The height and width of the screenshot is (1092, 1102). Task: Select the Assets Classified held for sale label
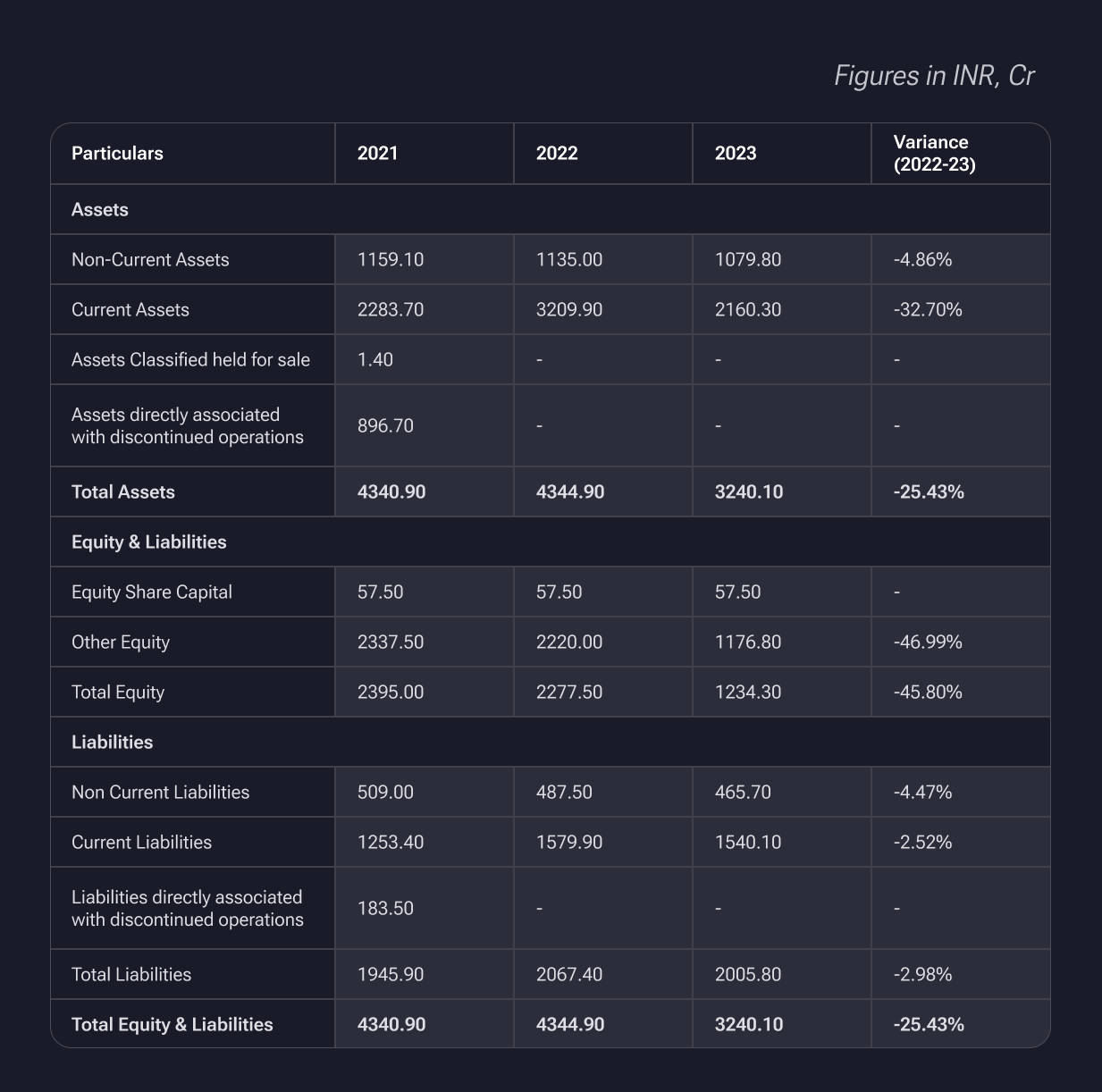[x=190, y=360]
